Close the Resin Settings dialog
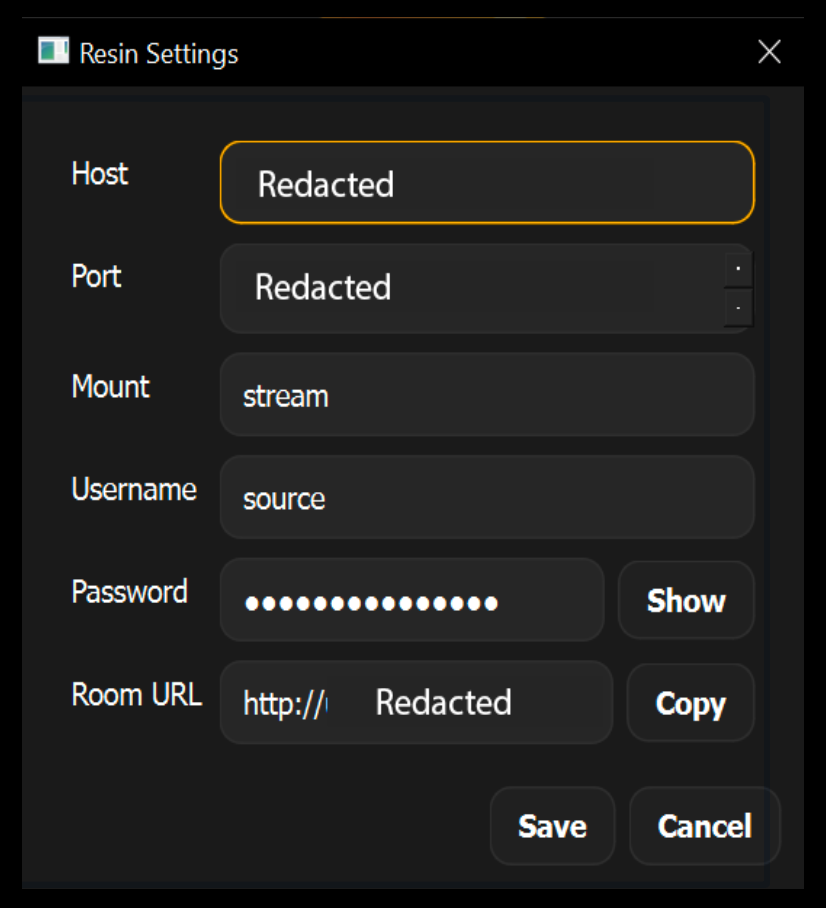The width and height of the screenshot is (826, 908). [769, 52]
